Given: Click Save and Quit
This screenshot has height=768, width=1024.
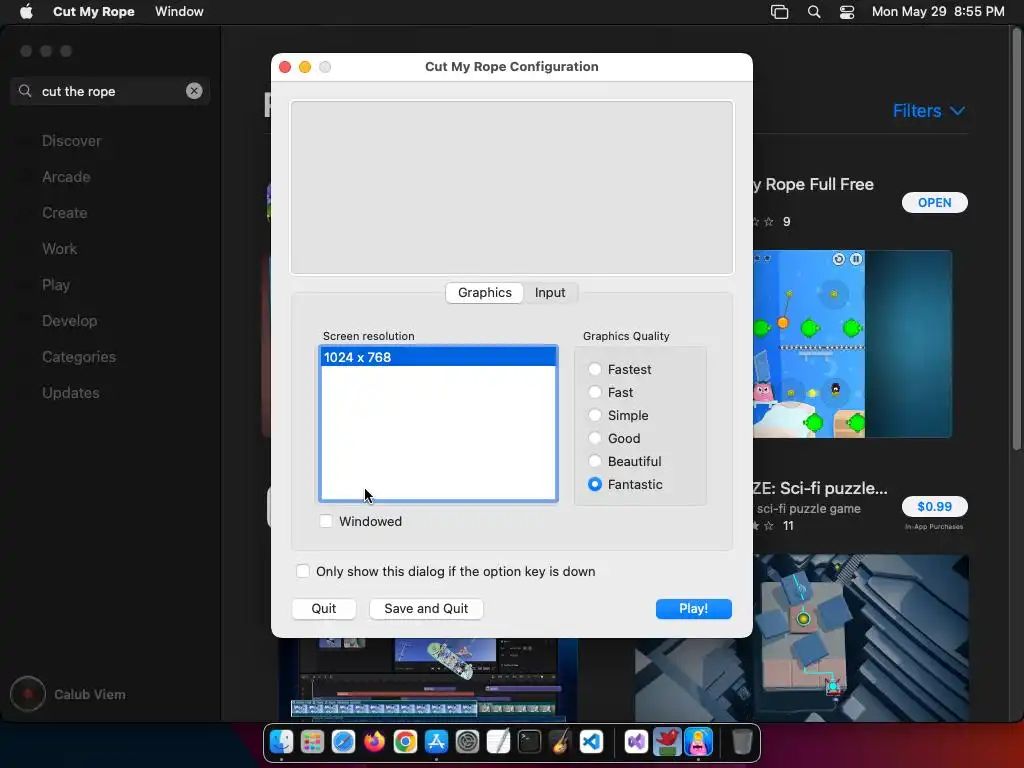Looking at the screenshot, I should click(x=426, y=609).
